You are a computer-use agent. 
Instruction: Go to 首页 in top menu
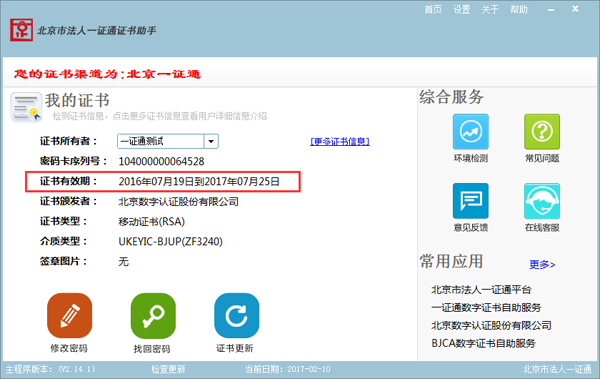[433, 9]
